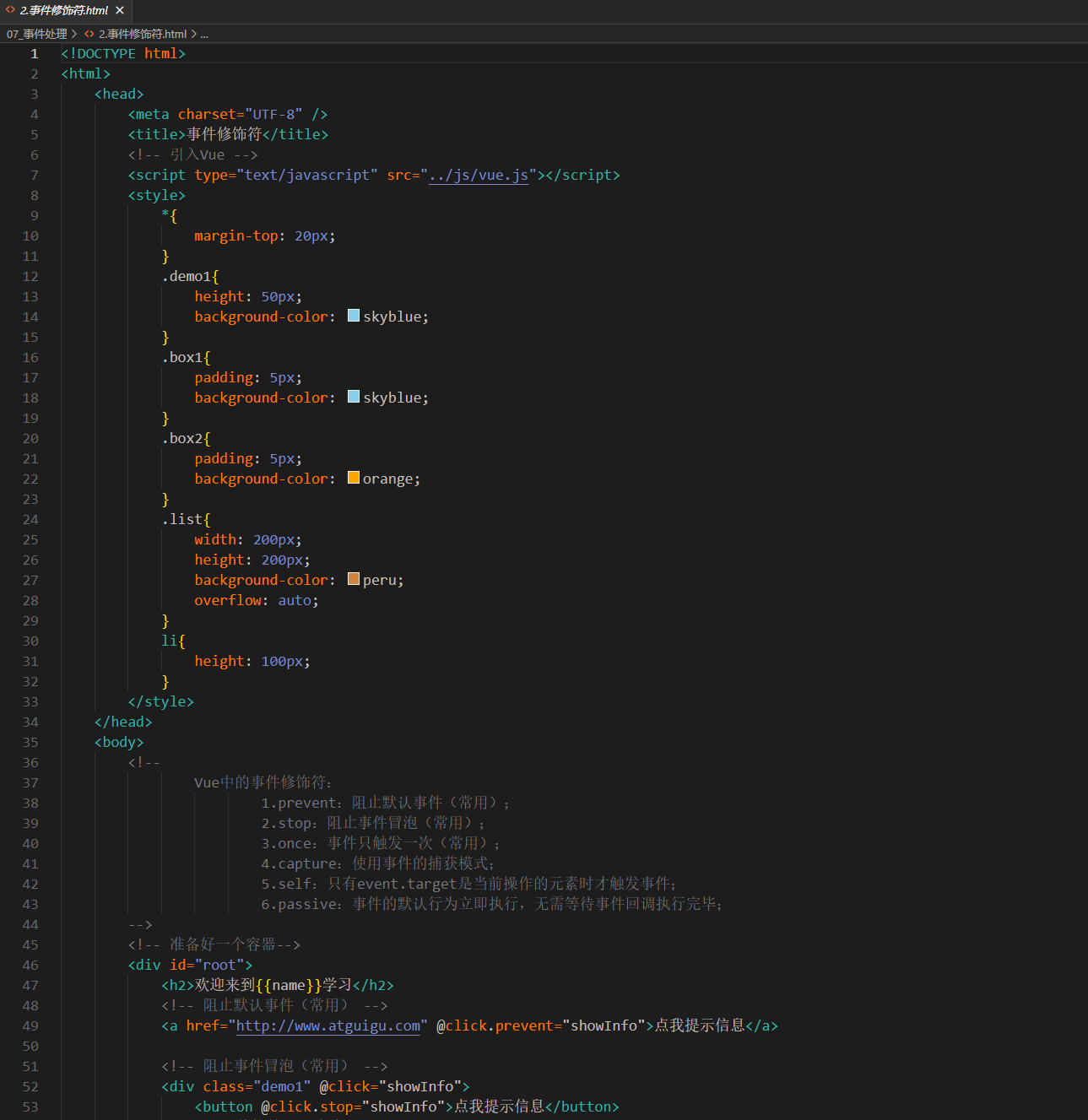
Task: Select line number 46 in the gutter
Action: click(30, 965)
